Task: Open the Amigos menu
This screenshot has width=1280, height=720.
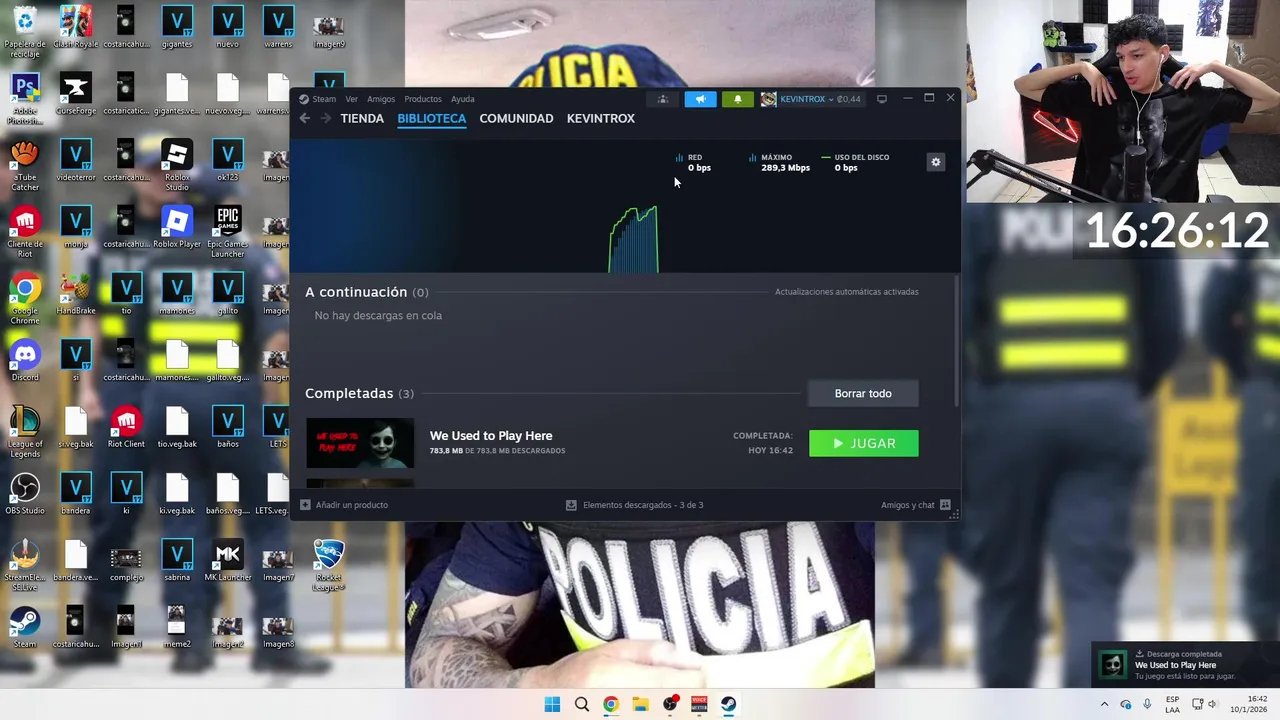Action: [x=380, y=99]
